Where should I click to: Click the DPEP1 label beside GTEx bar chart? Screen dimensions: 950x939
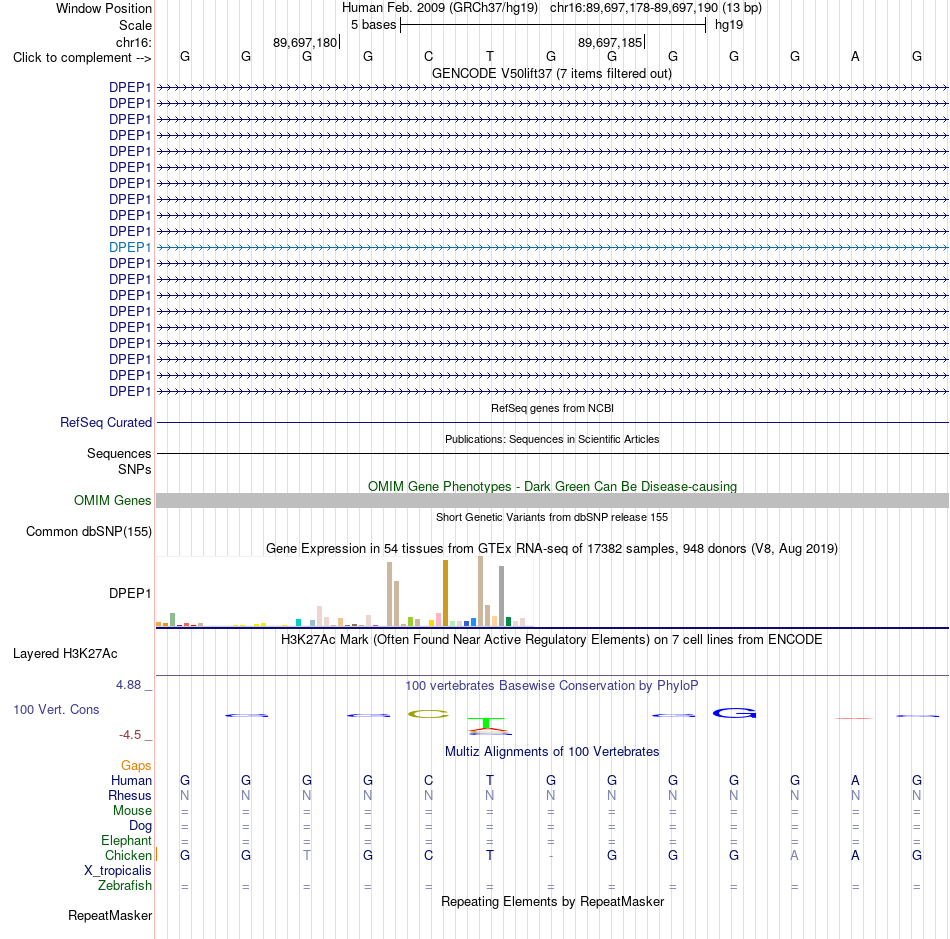(130, 593)
